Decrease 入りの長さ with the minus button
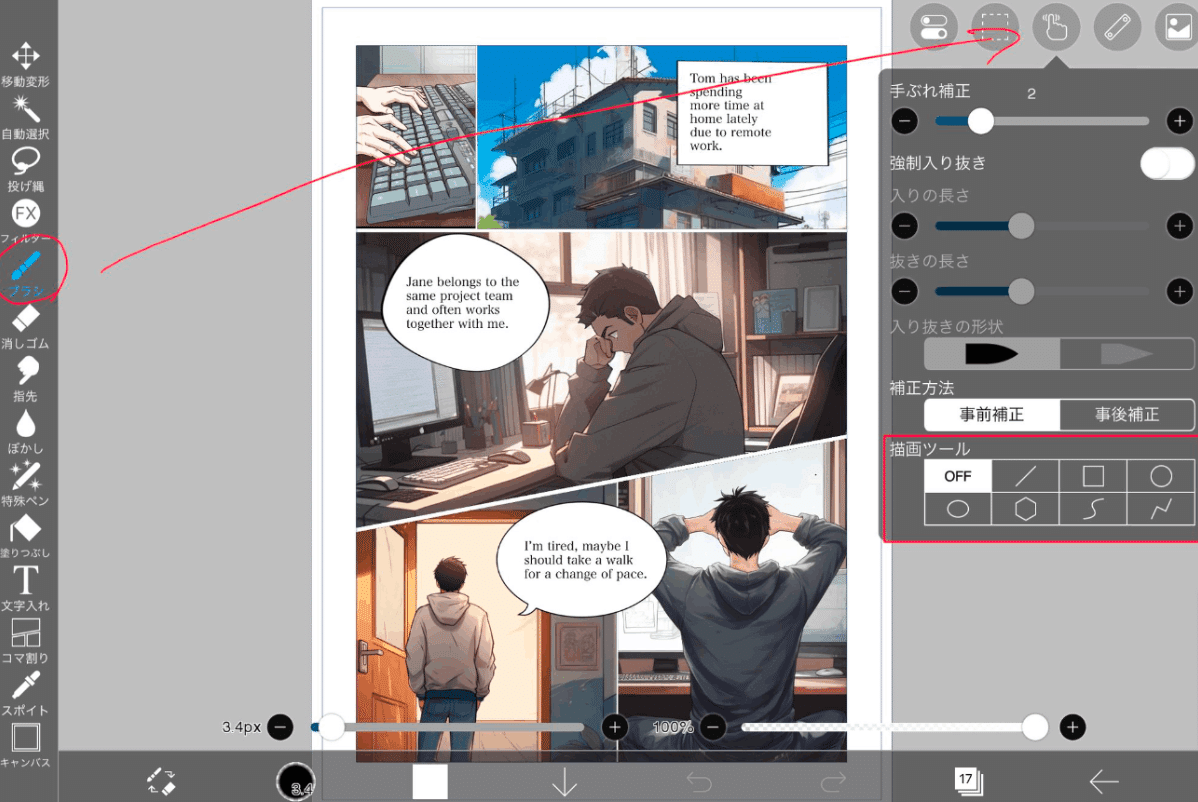The width and height of the screenshot is (1198, 802). point(905,225)
